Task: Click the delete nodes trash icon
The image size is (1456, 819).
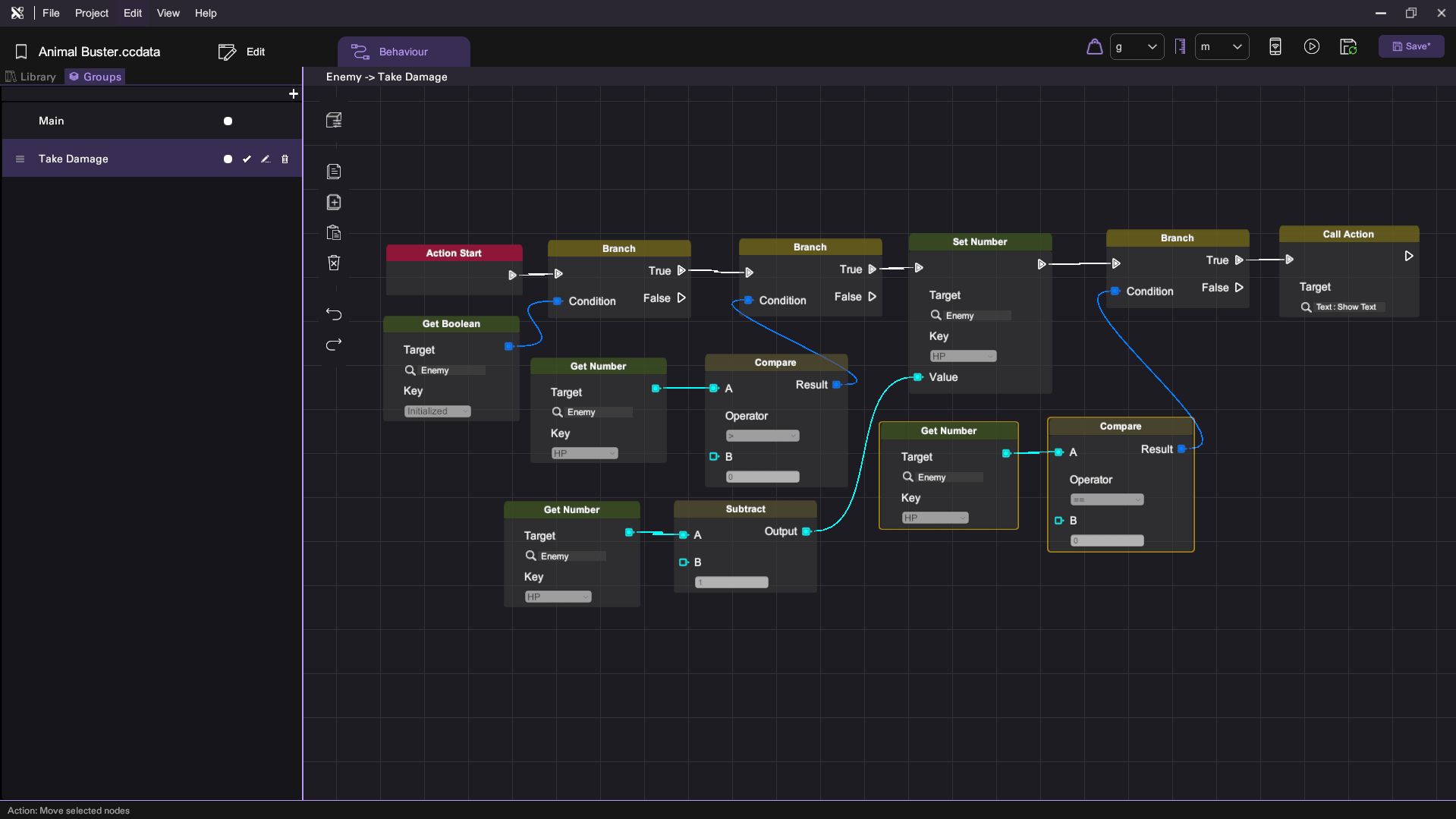Action: tap(334, 263)
